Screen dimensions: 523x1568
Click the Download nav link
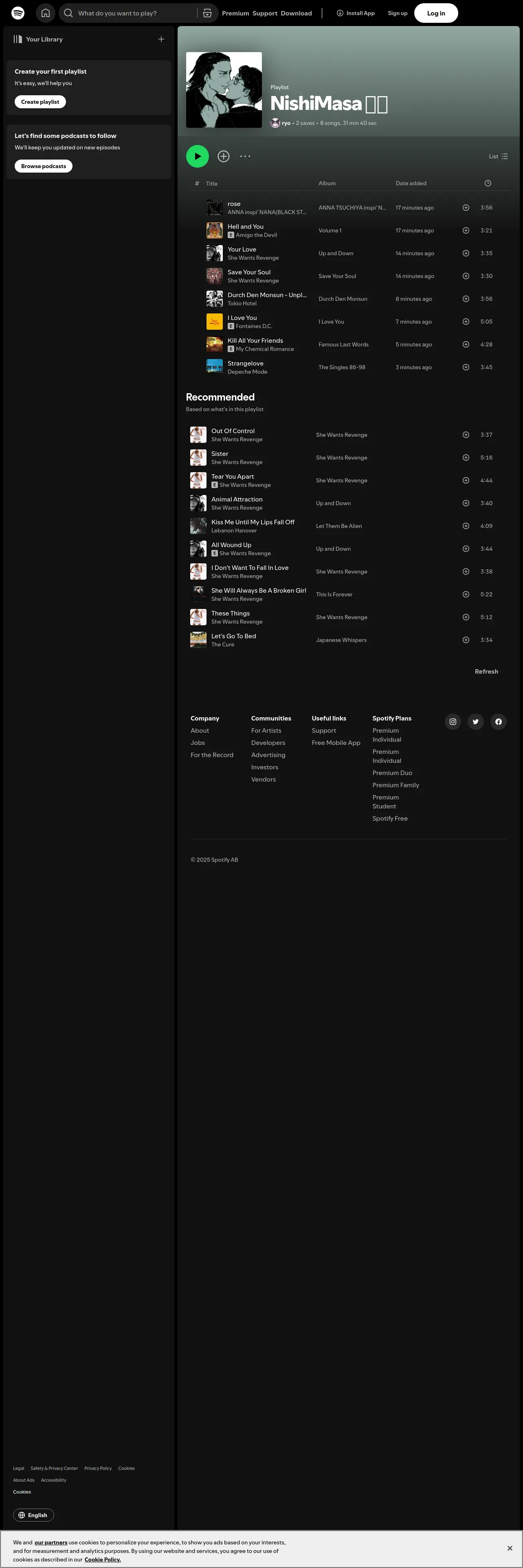coord(297,13)
